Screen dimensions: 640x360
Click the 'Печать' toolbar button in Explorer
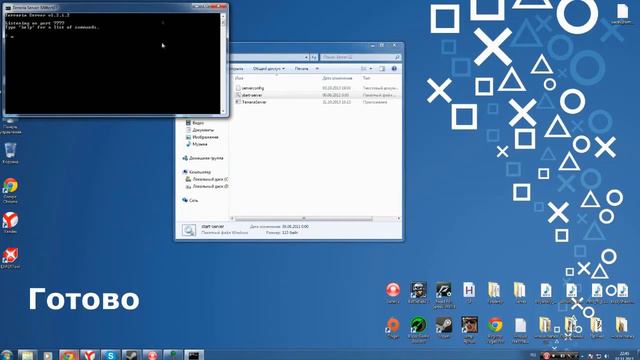coord(302,69)
